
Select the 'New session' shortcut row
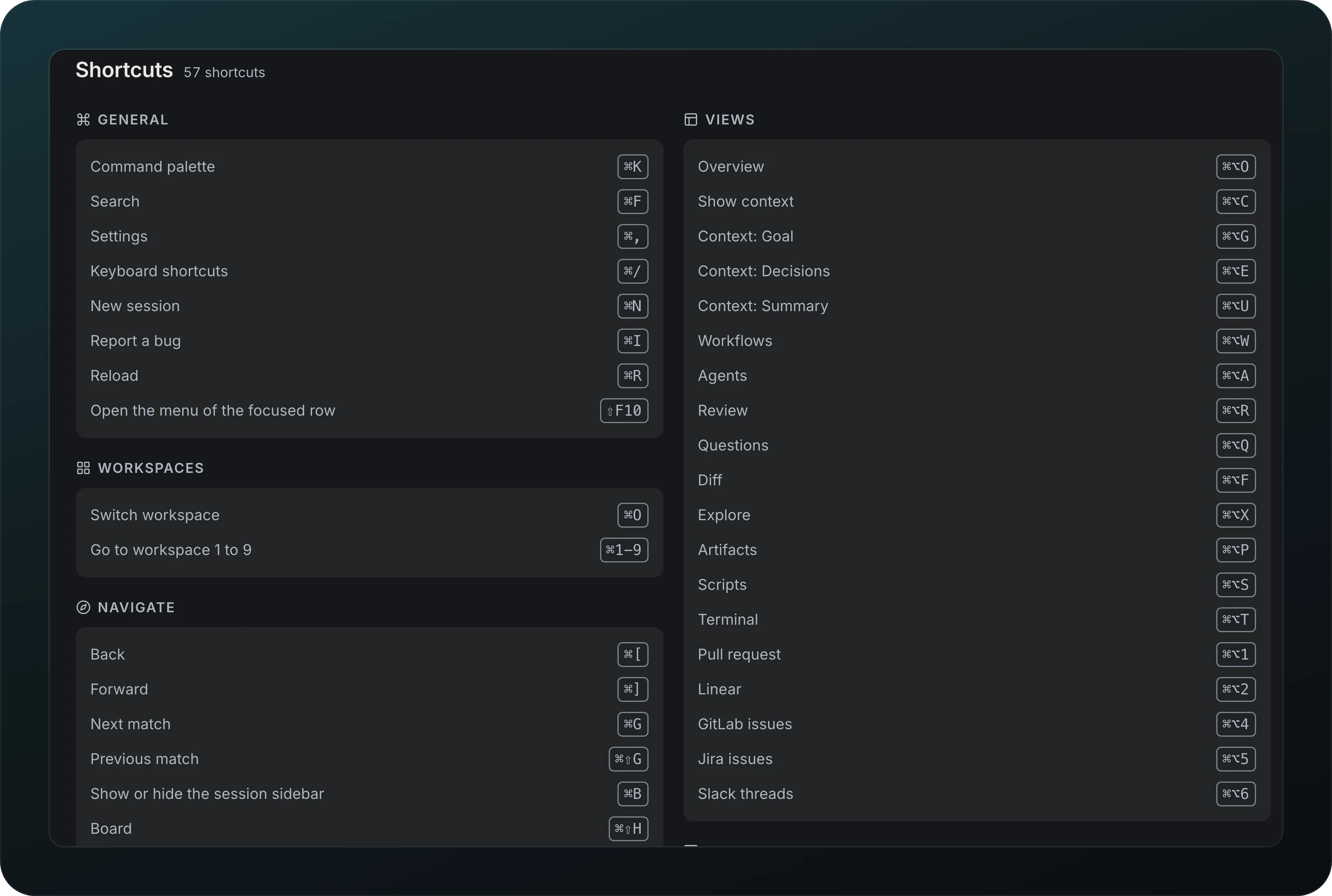coord(369,306)
